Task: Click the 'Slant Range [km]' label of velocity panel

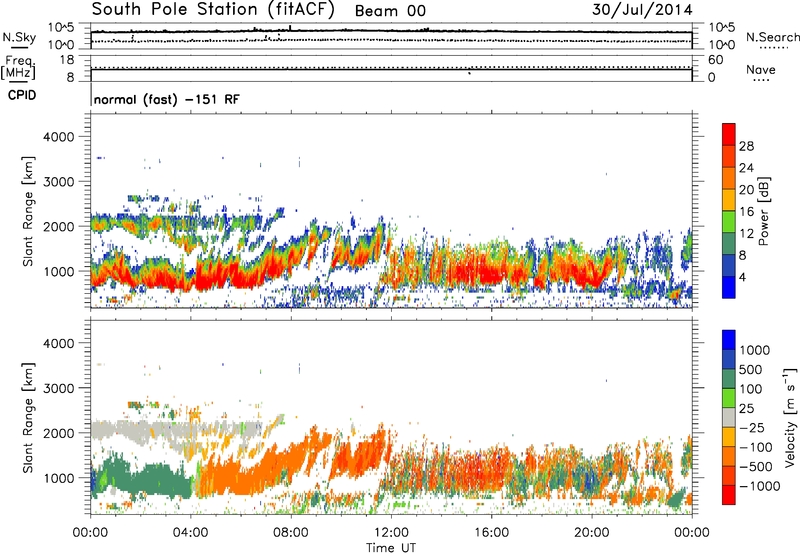Action: pyautogui.click(x=28, y=417)
